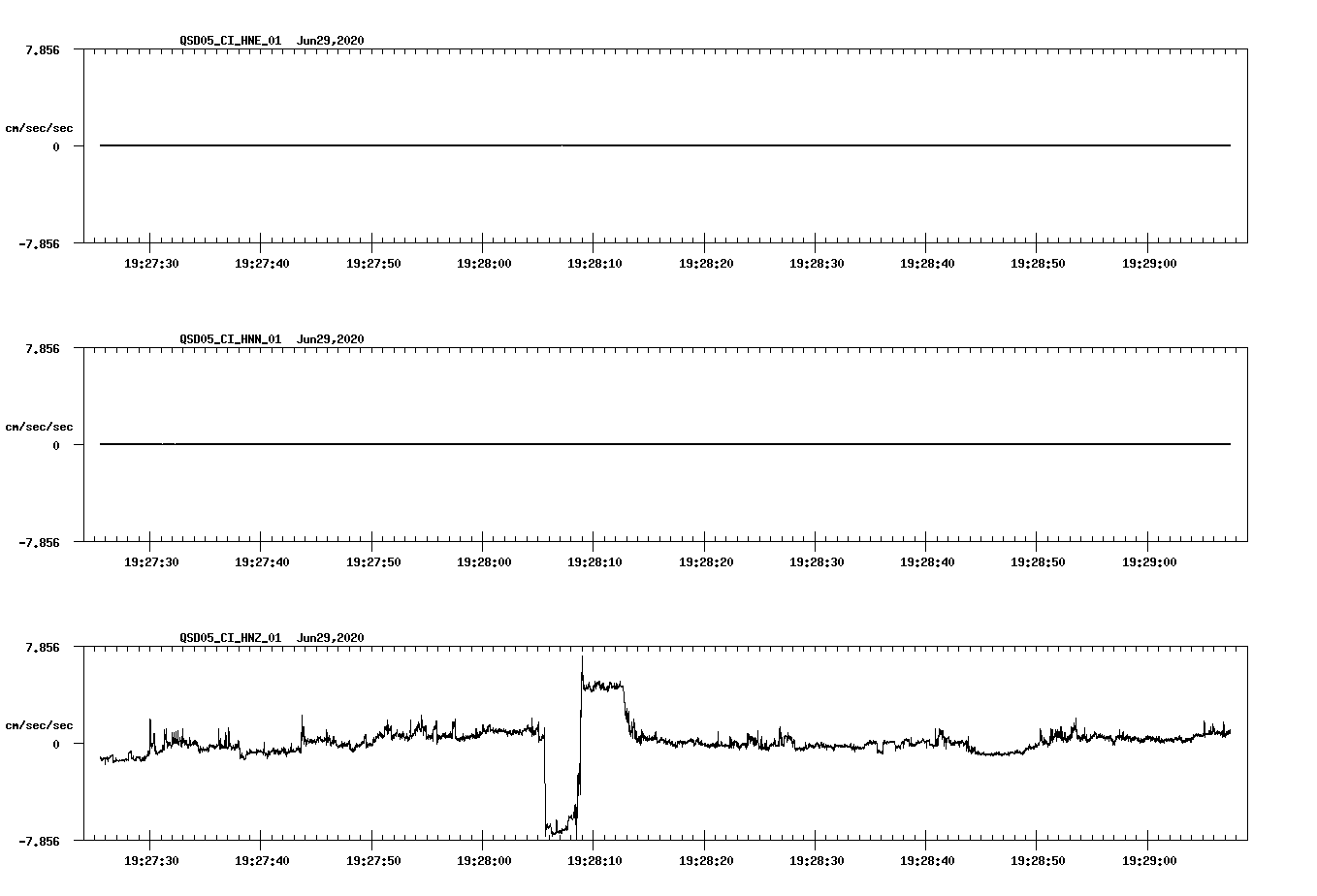This screenshot has height=896, width=1317.
Task: Click the -7.856 lower limit of the HNZ plot
Action: (x=39, y=842)
